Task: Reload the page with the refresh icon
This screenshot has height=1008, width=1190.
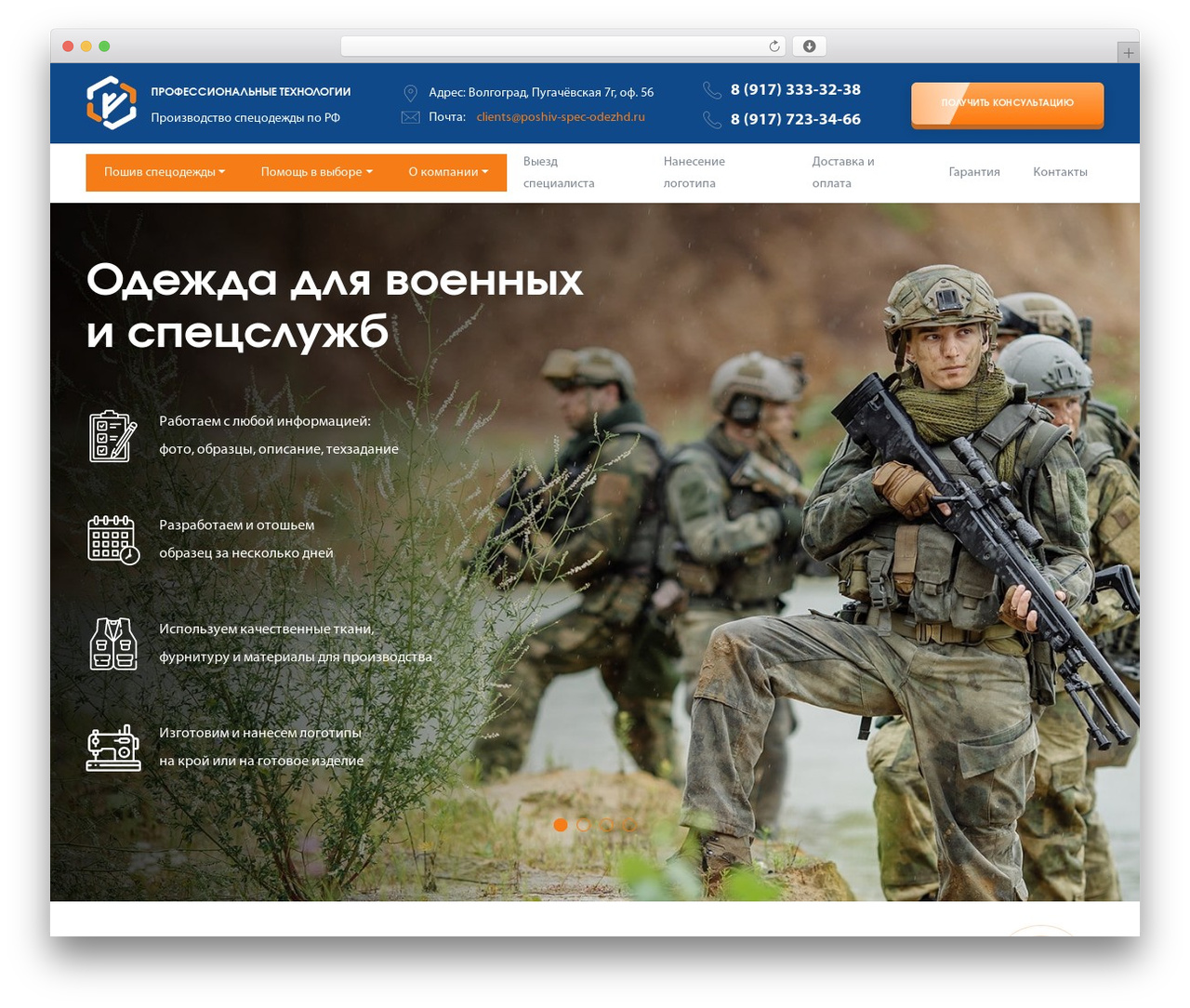Action: pyautogui.click(x=774, y=46)
